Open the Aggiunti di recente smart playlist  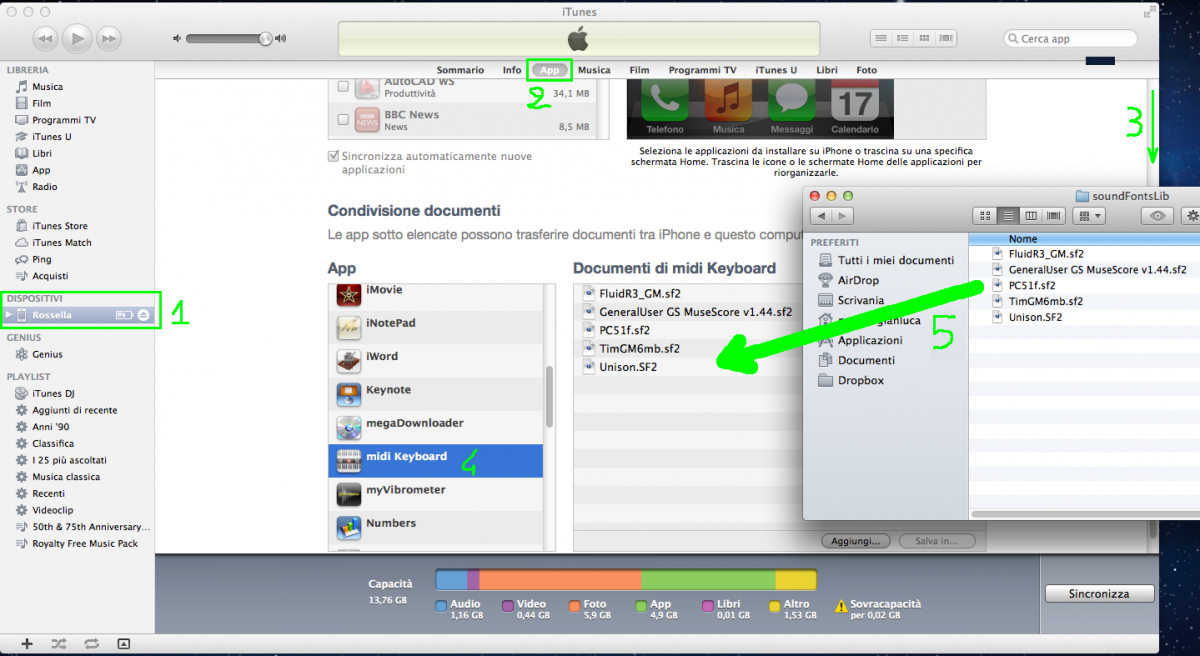click(x=74, y=410)
